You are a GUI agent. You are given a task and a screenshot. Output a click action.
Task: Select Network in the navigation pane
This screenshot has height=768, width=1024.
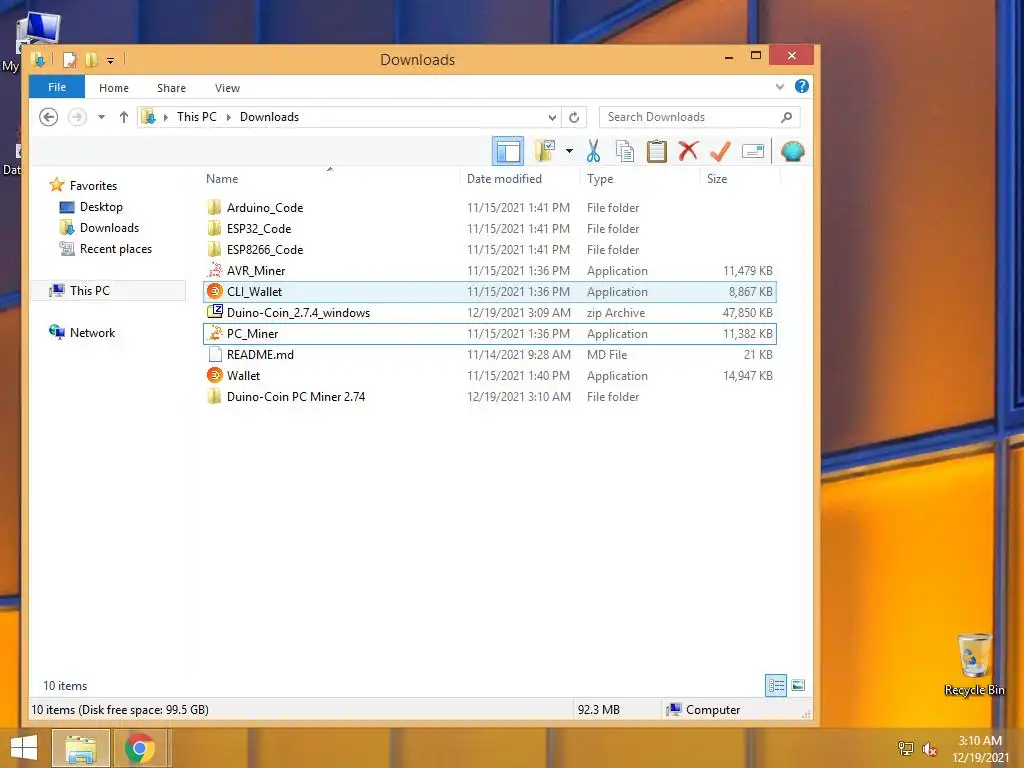(92, 332)
